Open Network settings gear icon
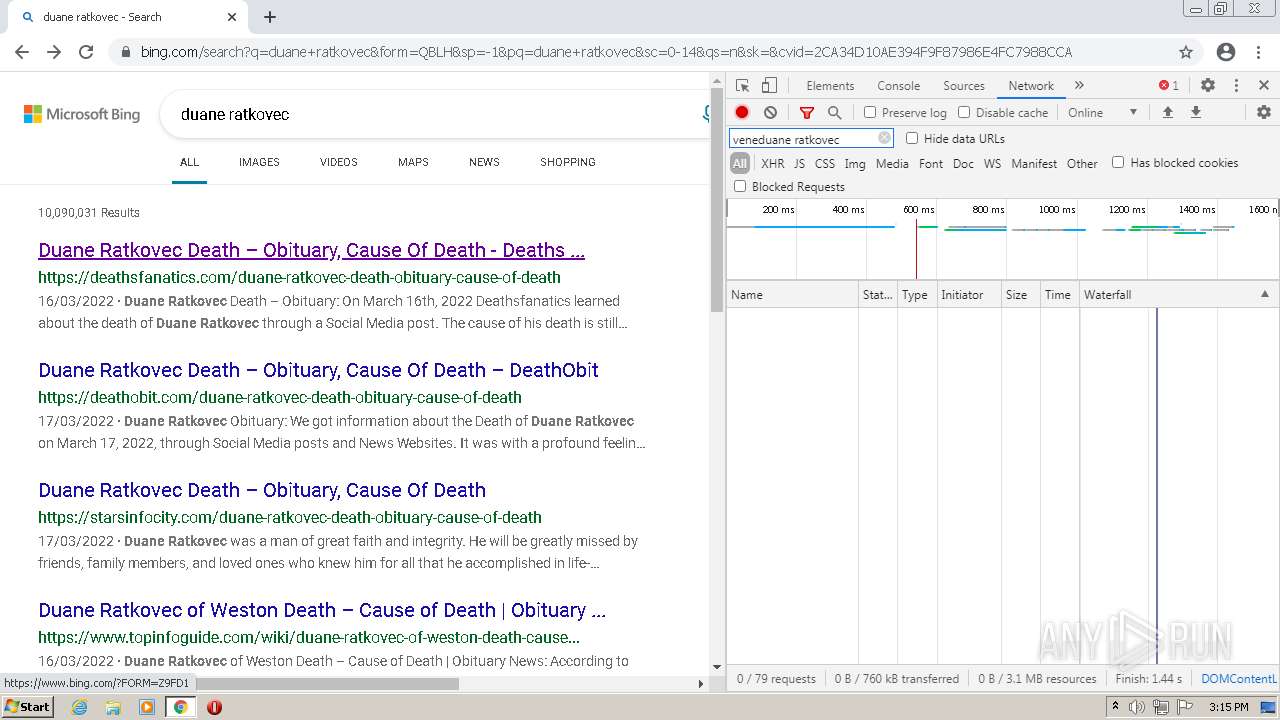 click(1264, 113)
